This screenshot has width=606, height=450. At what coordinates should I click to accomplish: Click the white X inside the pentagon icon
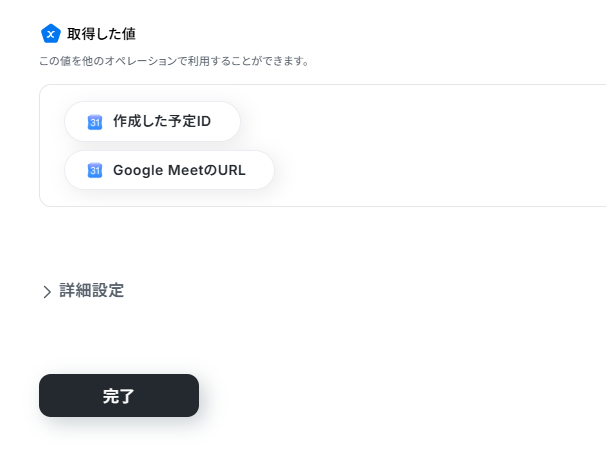[51, 34]
